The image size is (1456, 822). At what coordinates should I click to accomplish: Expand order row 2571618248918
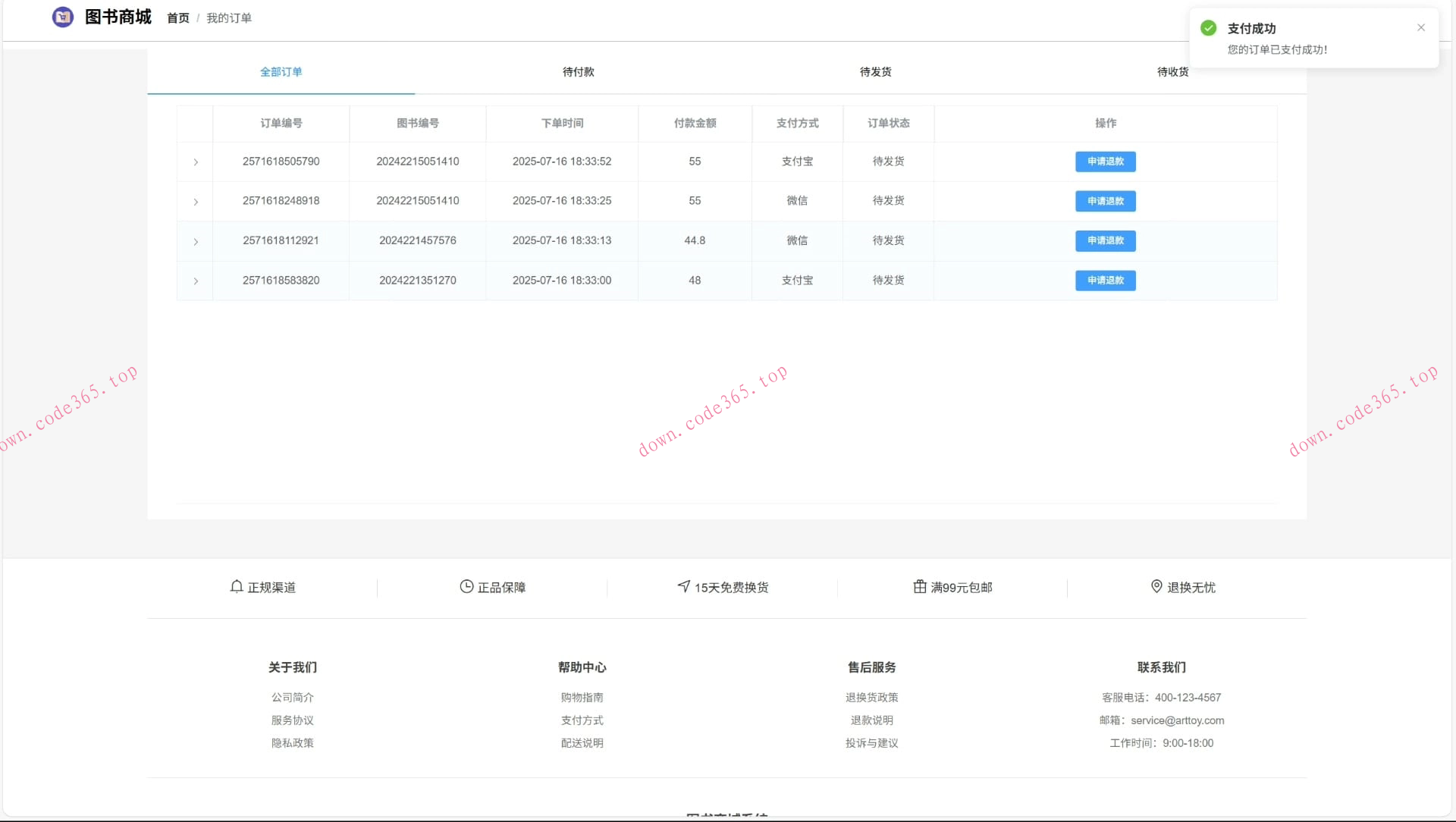point(196,202)
